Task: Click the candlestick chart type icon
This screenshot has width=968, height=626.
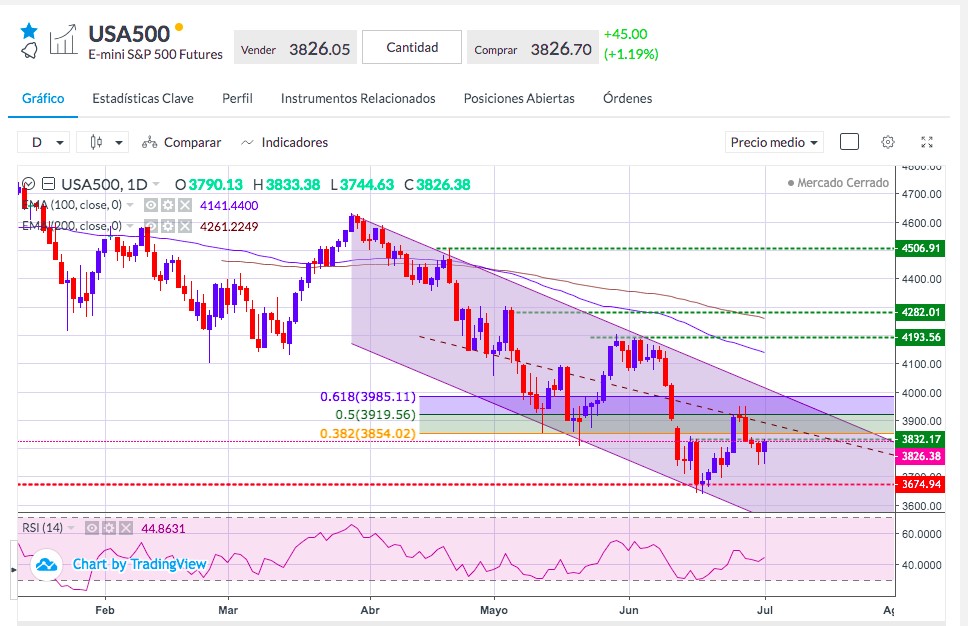Action: [x=96, y=143]
